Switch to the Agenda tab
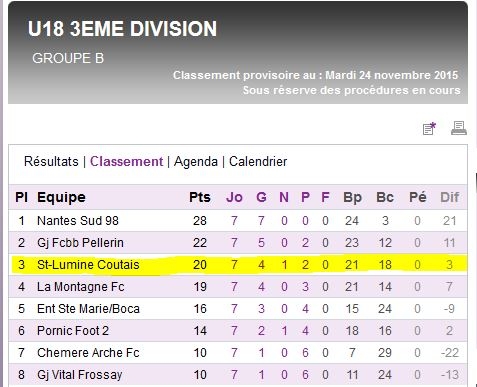Viewport: 477px width, 387px height. tap(196, 162)
